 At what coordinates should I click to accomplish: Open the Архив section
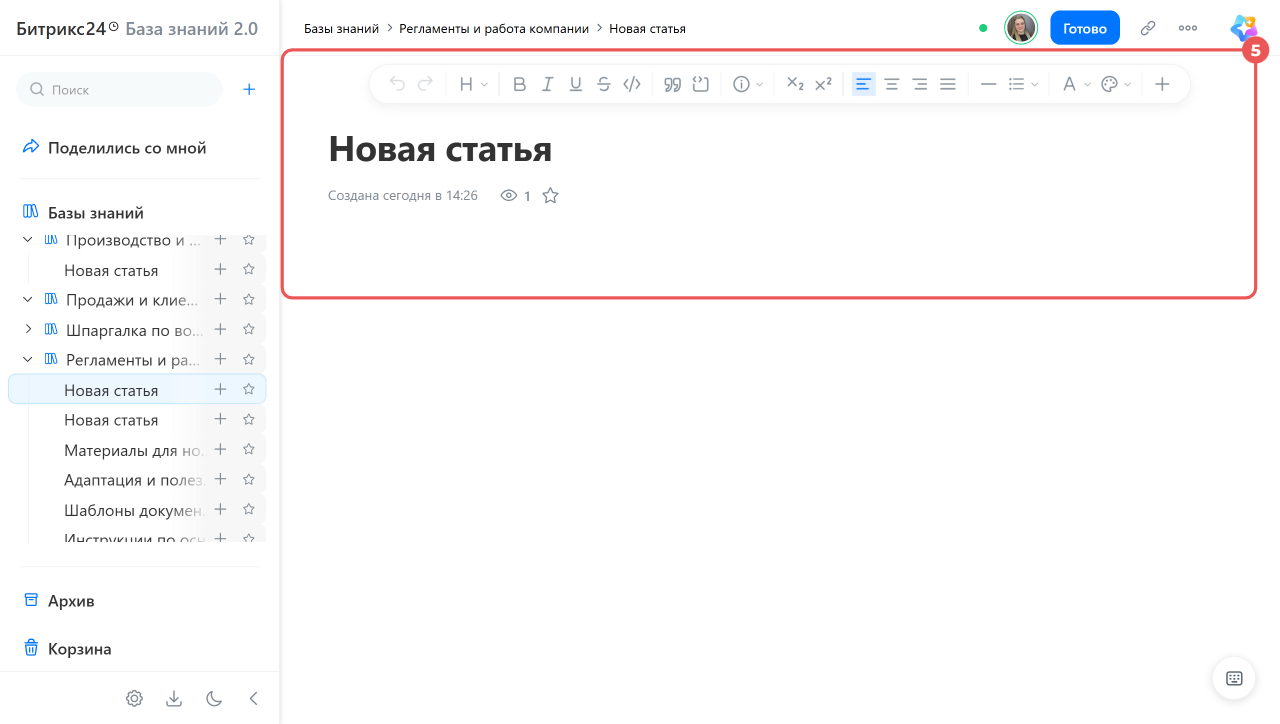coord(72,601)
